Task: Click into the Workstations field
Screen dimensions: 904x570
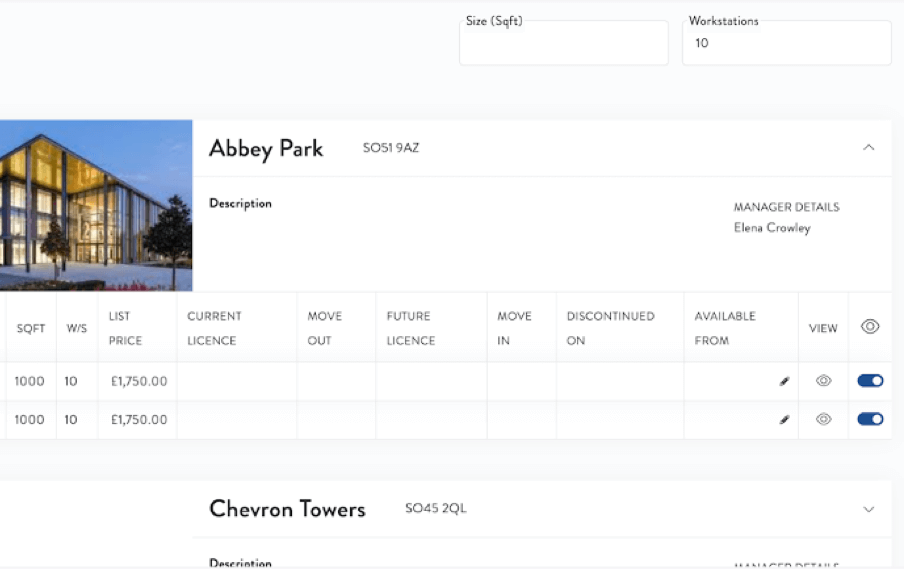Action: pos(786,44)
